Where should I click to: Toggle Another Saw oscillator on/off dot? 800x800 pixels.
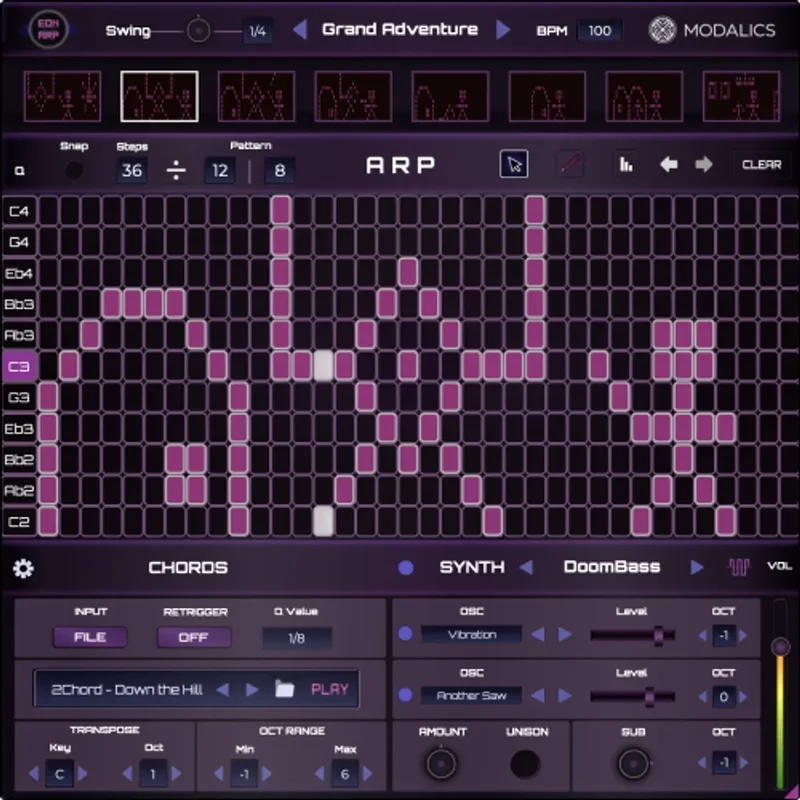click(x=405, y=695)
